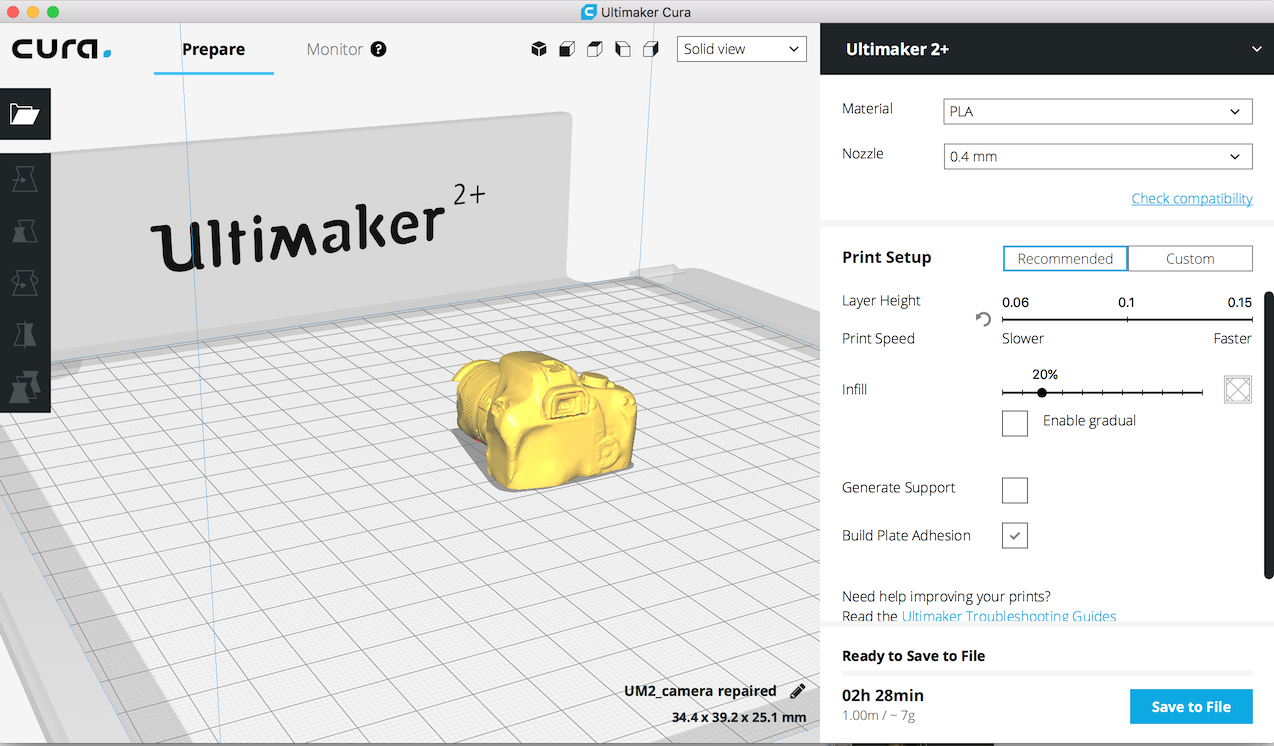The height and width of the screenshot is (746, 1274).
Task: Open the Prepare tab
Action: coord(213,49)
